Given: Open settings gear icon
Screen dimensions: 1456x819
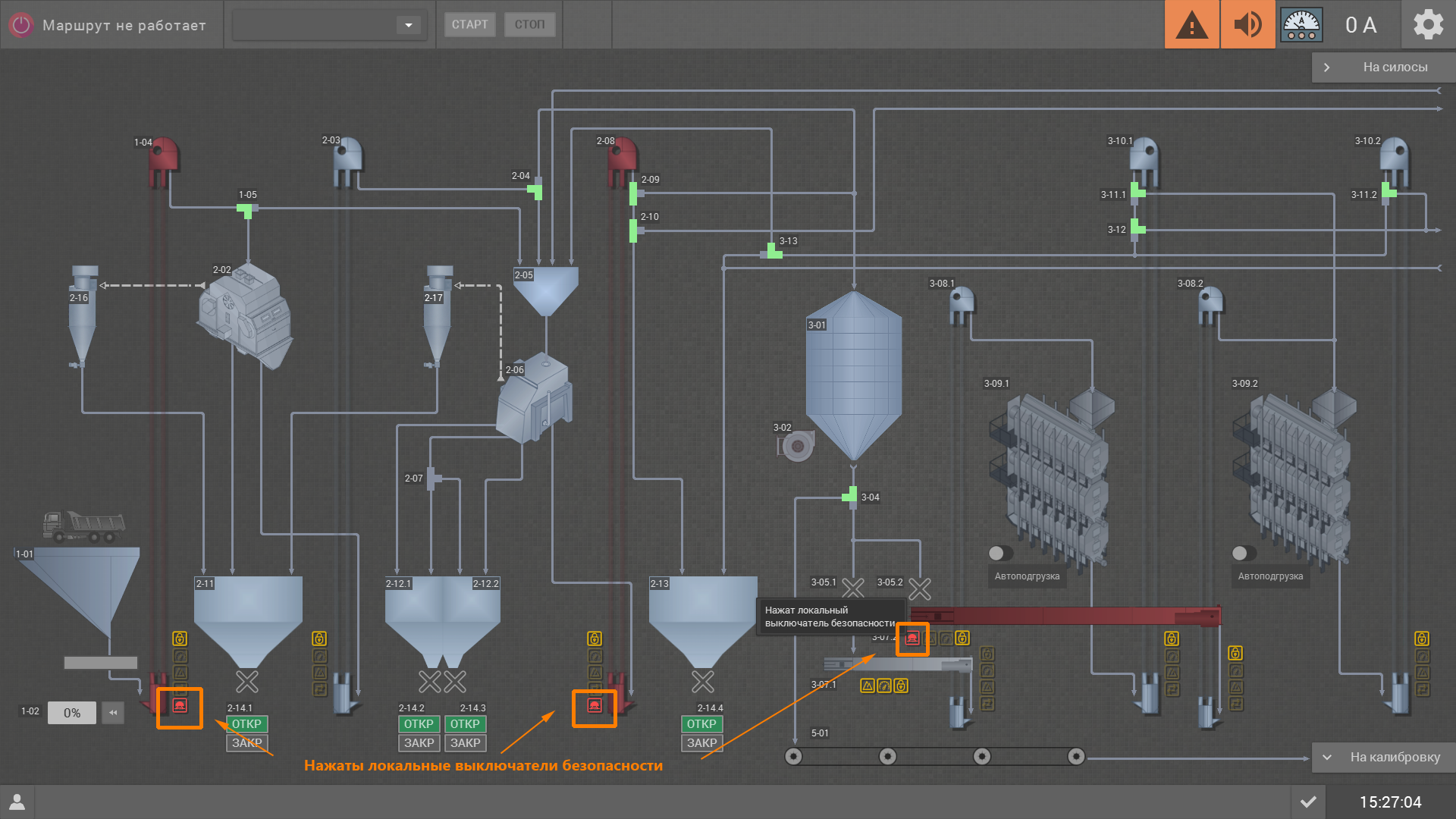Looking at the screenshot, I should click(1428, 25).
